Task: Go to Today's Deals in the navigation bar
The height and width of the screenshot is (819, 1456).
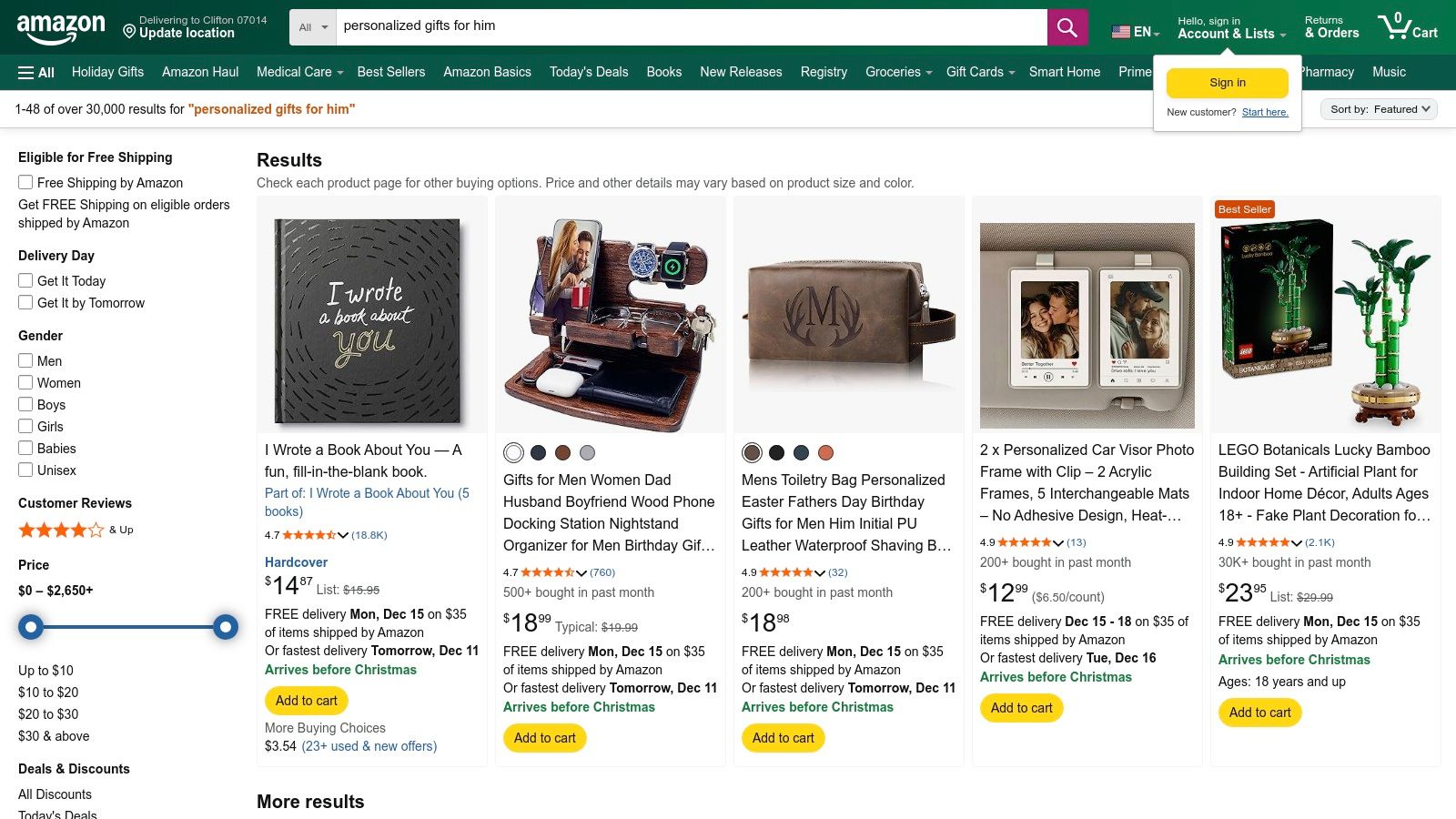Action: click(x=589, y=72)
